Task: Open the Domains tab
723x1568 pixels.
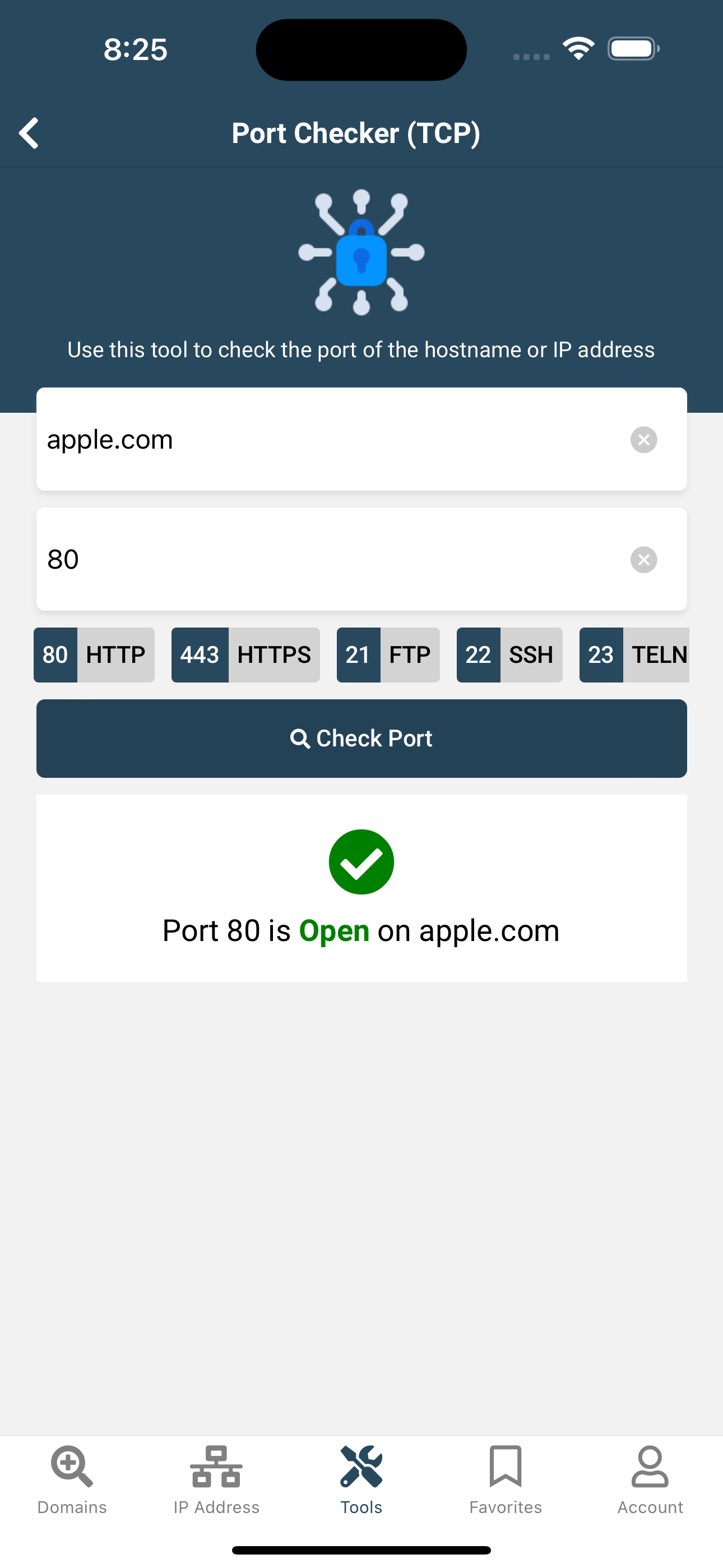Action: (x=72, y=1480)
